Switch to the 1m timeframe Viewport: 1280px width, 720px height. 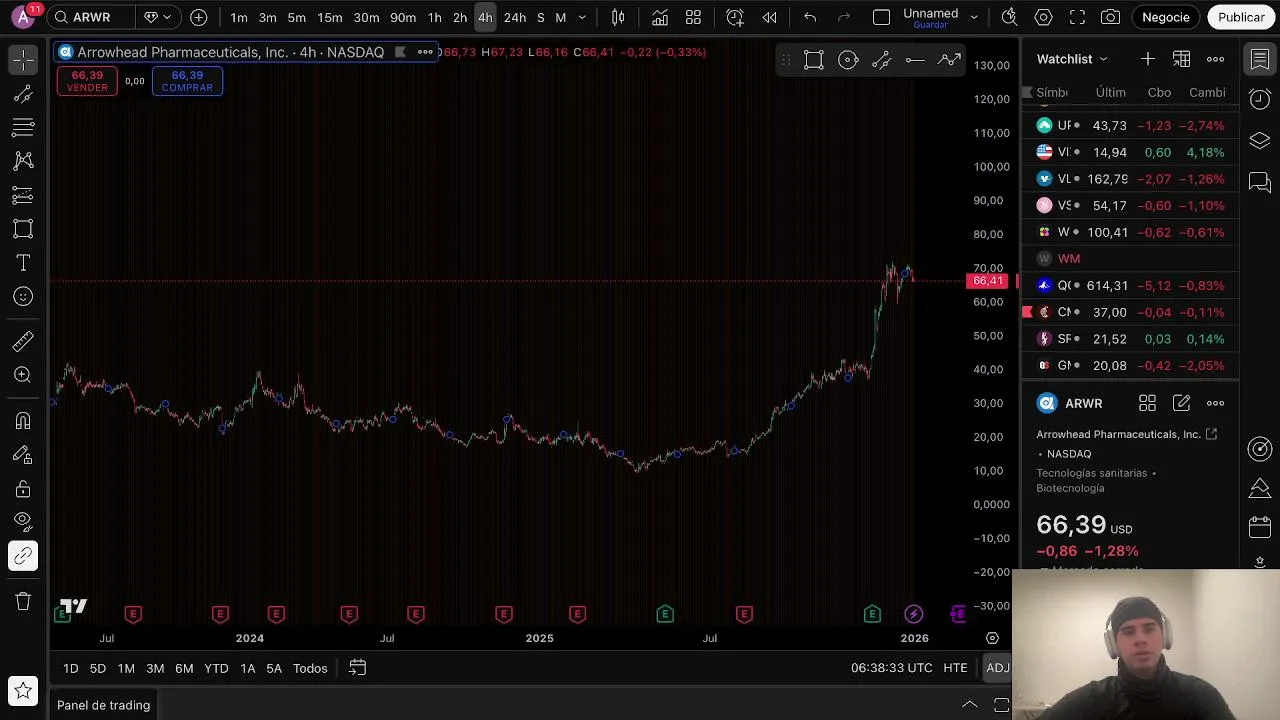239,17
